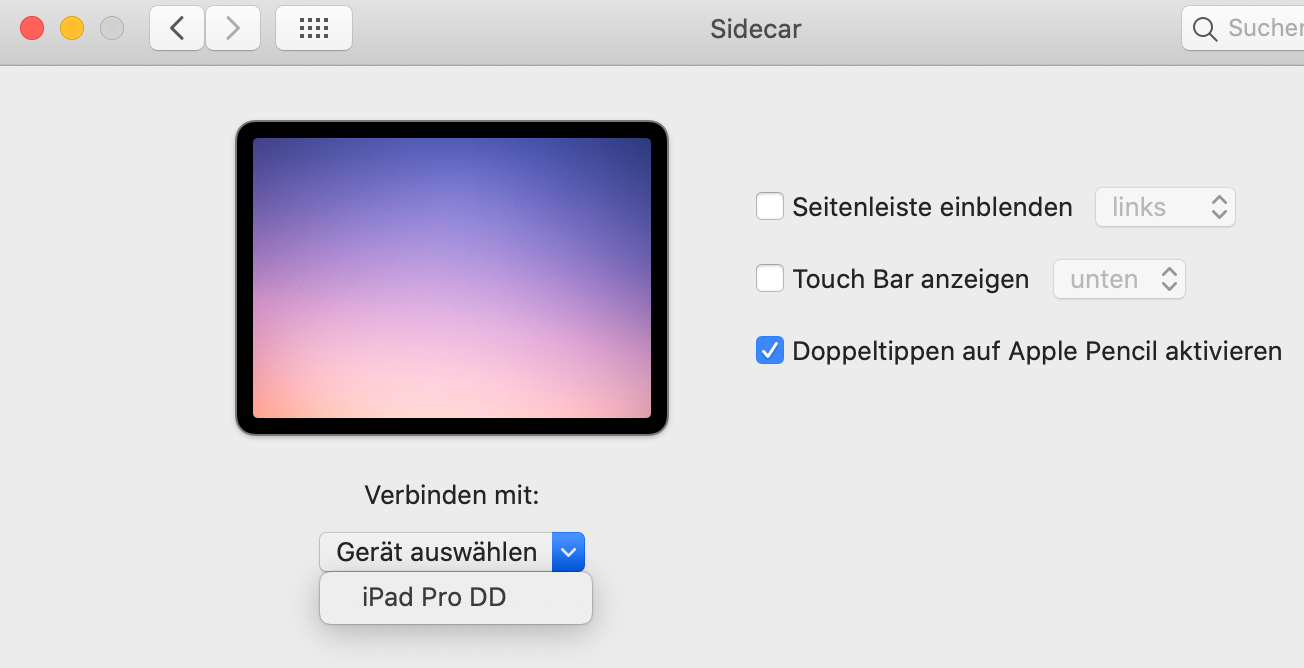Open the sidebar position dropdown showing links
Image resolution: width=1304 pixels, height=668 pixels.
pyautogui.click(x=1165, y=207)
